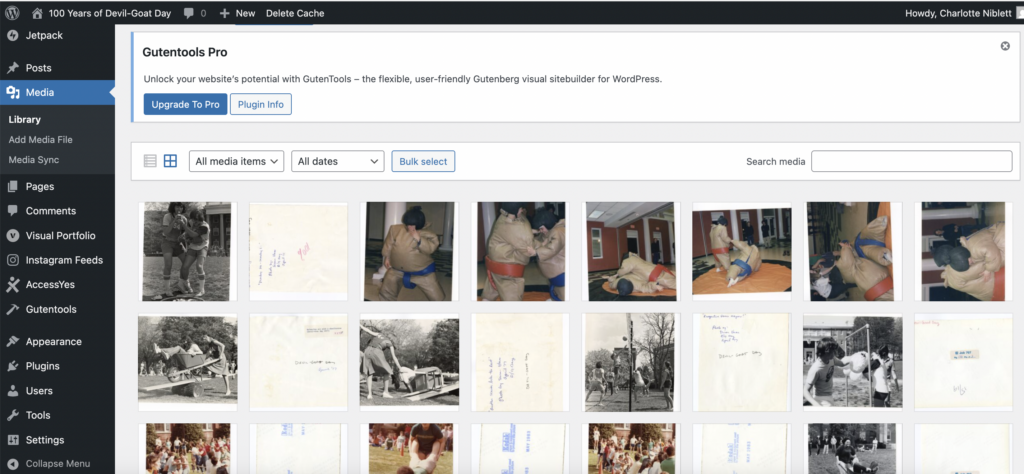Click the Upgrade To Pro button

tap(185, 104)
